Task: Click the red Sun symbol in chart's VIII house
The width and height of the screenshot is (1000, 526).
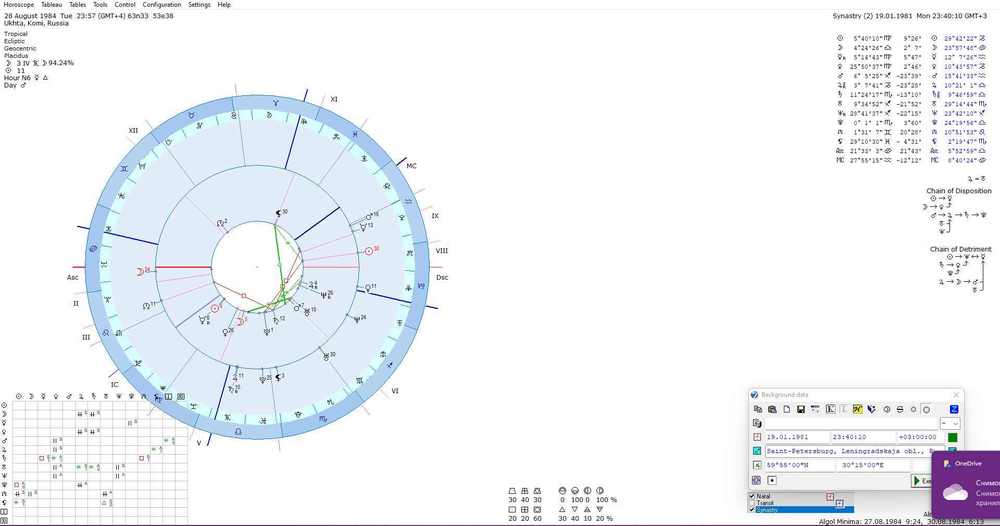Action: coord(369,251)
